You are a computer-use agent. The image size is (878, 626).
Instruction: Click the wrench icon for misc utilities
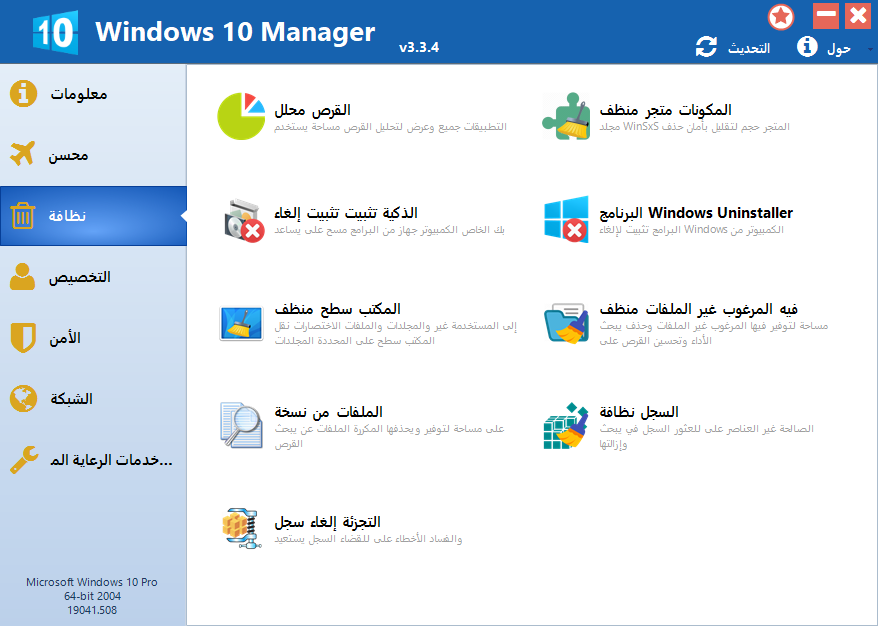(24, 460)
